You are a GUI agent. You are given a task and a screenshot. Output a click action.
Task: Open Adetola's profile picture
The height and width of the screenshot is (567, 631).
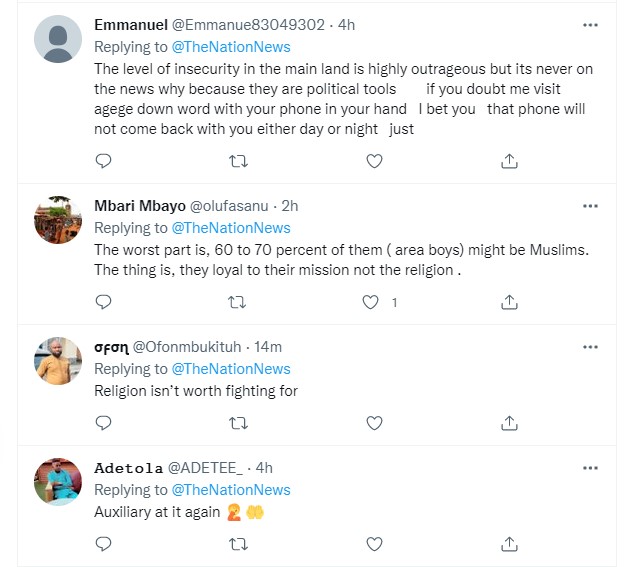[58, 482]
